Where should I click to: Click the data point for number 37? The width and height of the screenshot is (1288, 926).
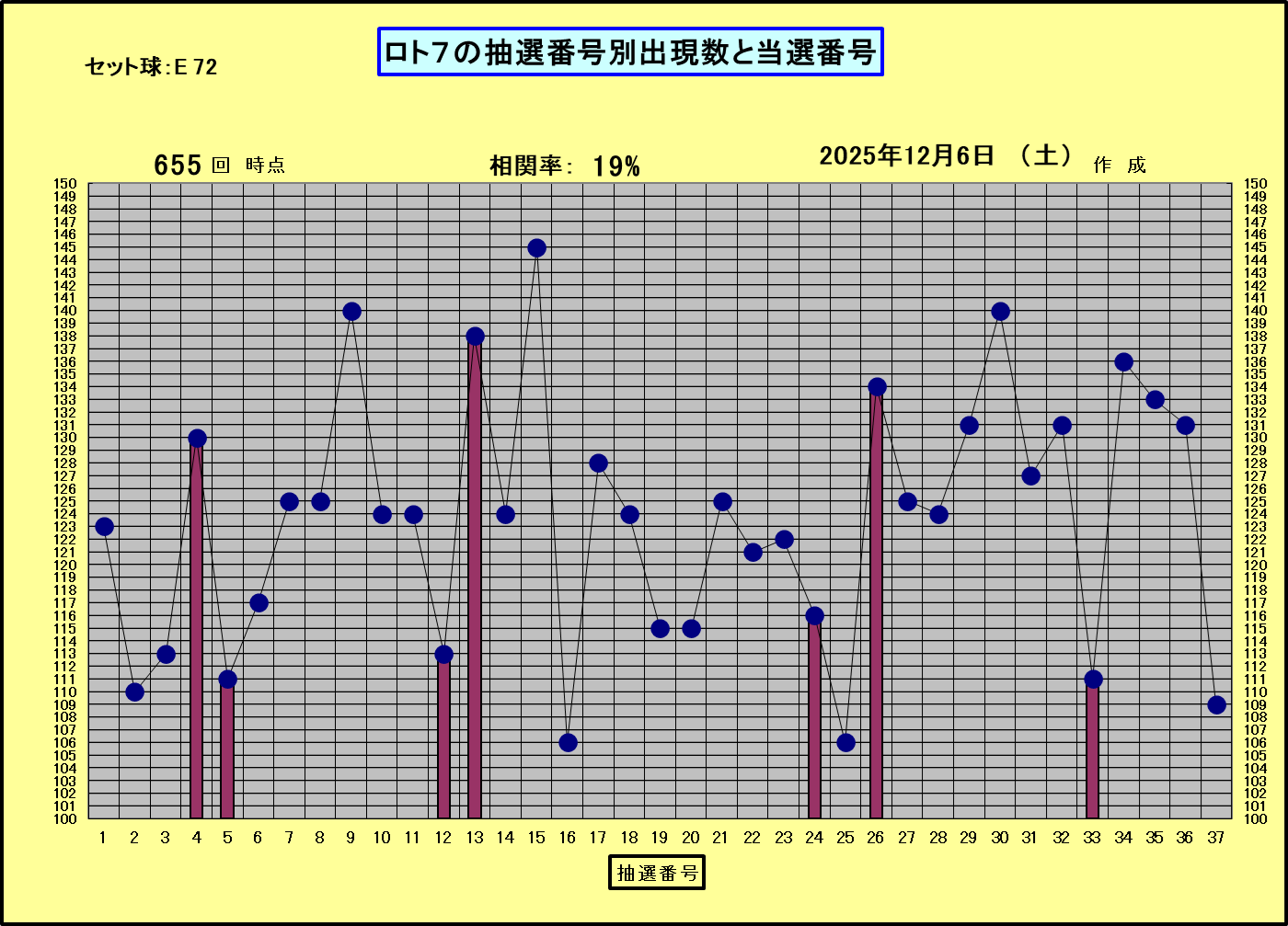pos(1216,704)
